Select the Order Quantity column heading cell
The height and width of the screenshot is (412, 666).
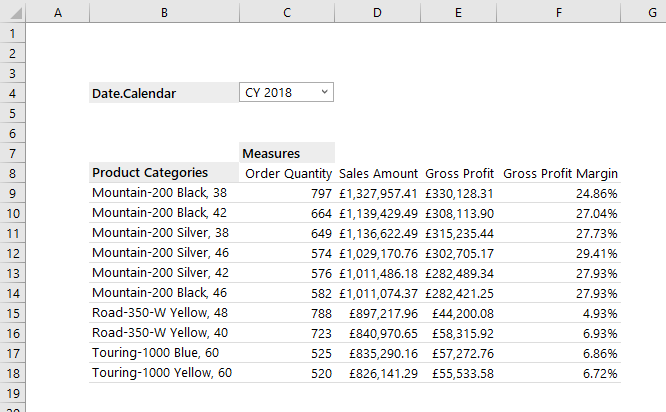287,173
